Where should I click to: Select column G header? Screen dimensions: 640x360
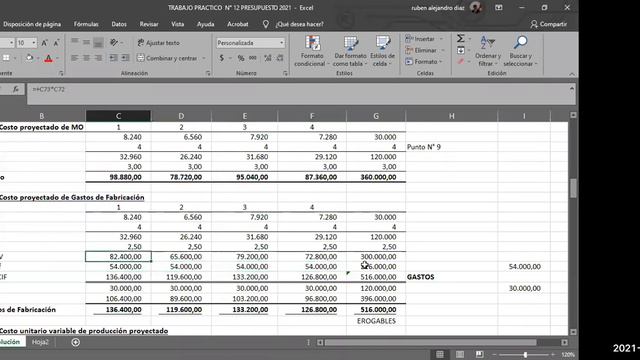point(376,116)
